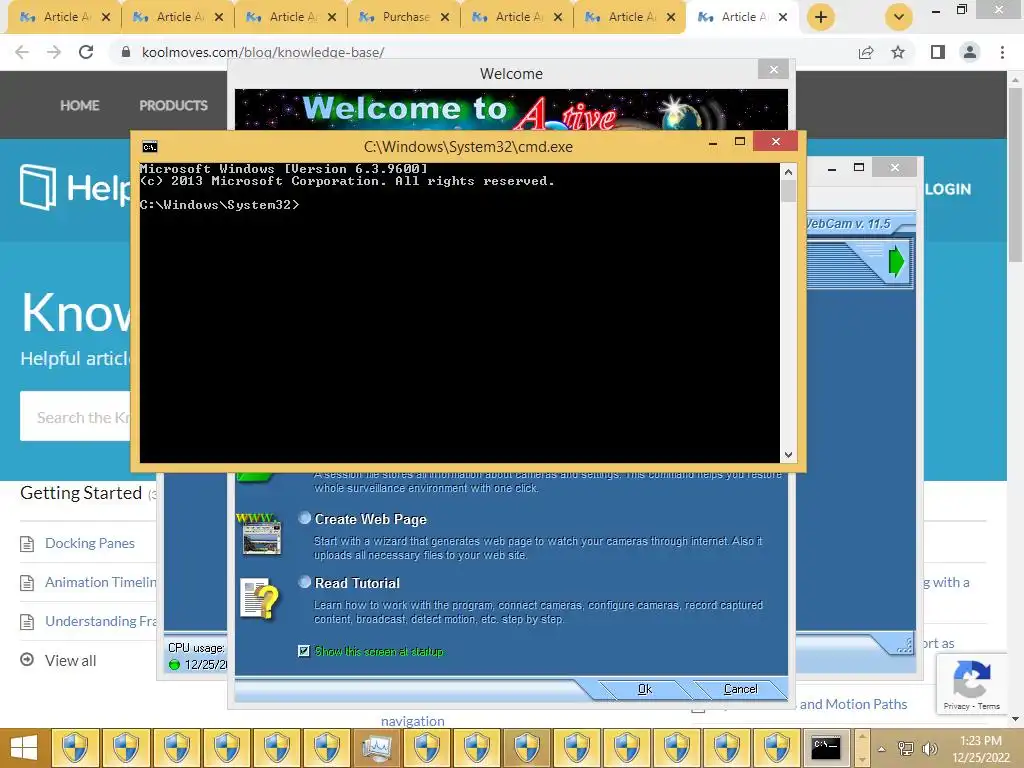
Task: Click the cmd icon in the taskbar
Action: (825, 748)
